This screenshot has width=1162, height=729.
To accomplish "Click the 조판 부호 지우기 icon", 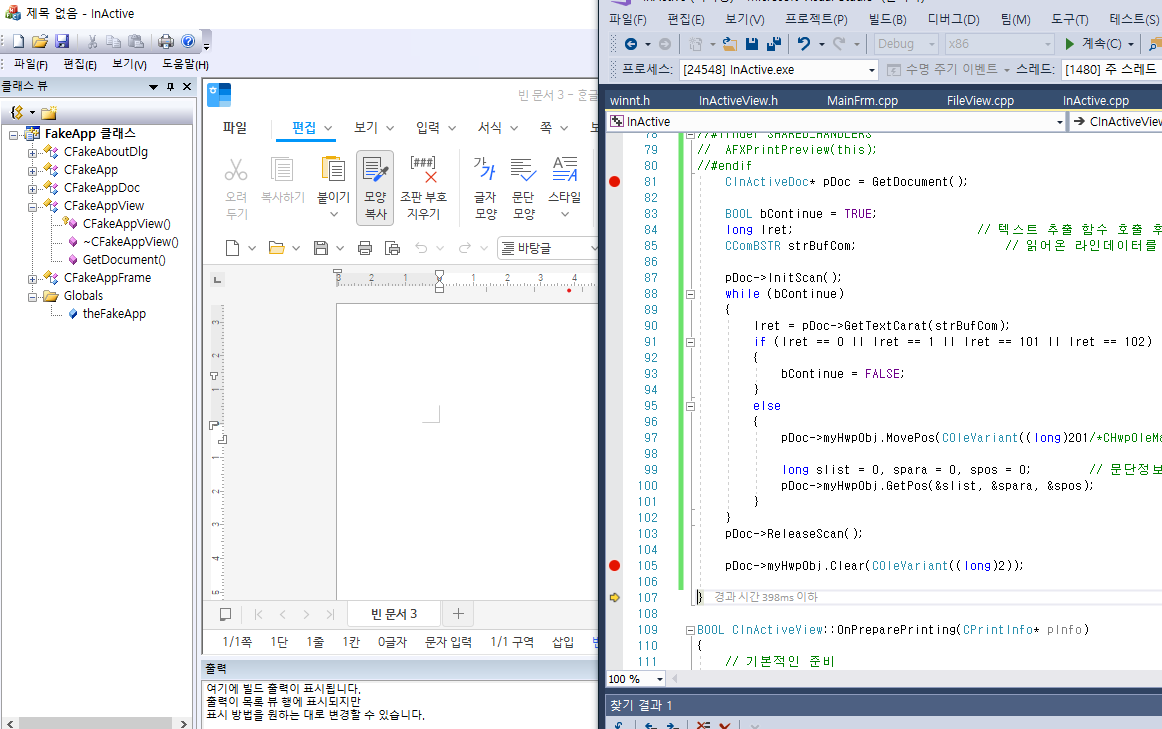I will (423, 171).
